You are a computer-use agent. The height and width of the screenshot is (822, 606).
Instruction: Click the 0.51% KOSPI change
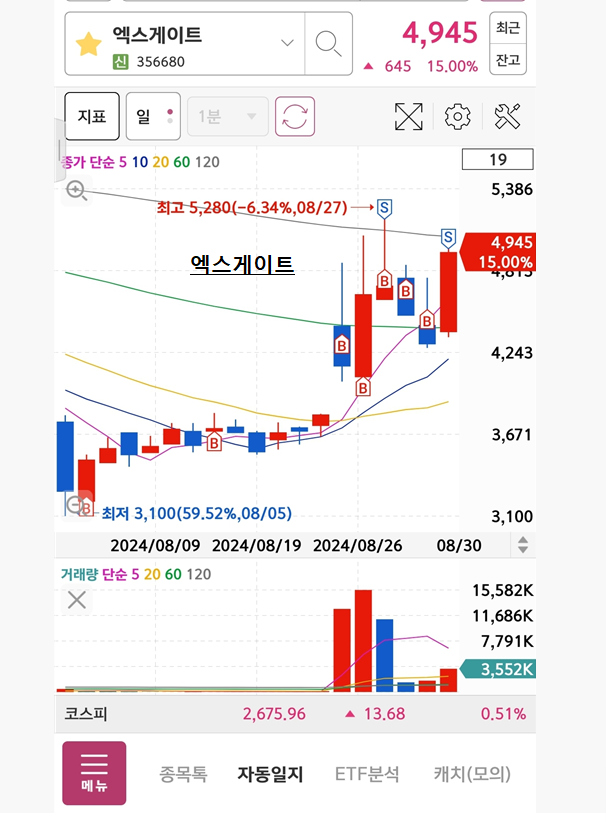click(503, 714)
